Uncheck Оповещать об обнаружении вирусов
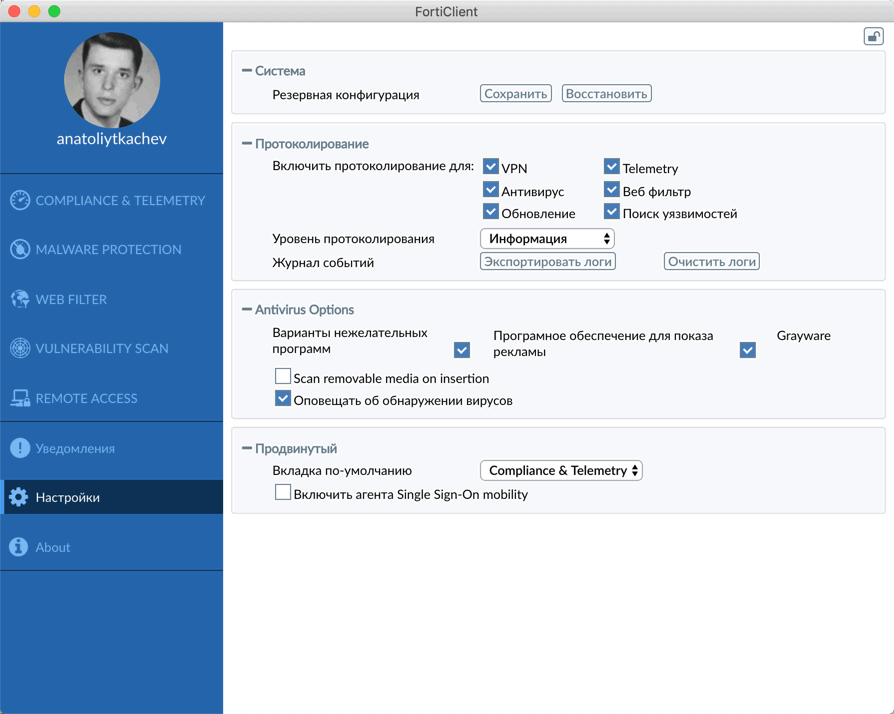This screenshot has width=894, height=714. click(x=283, y=398)
